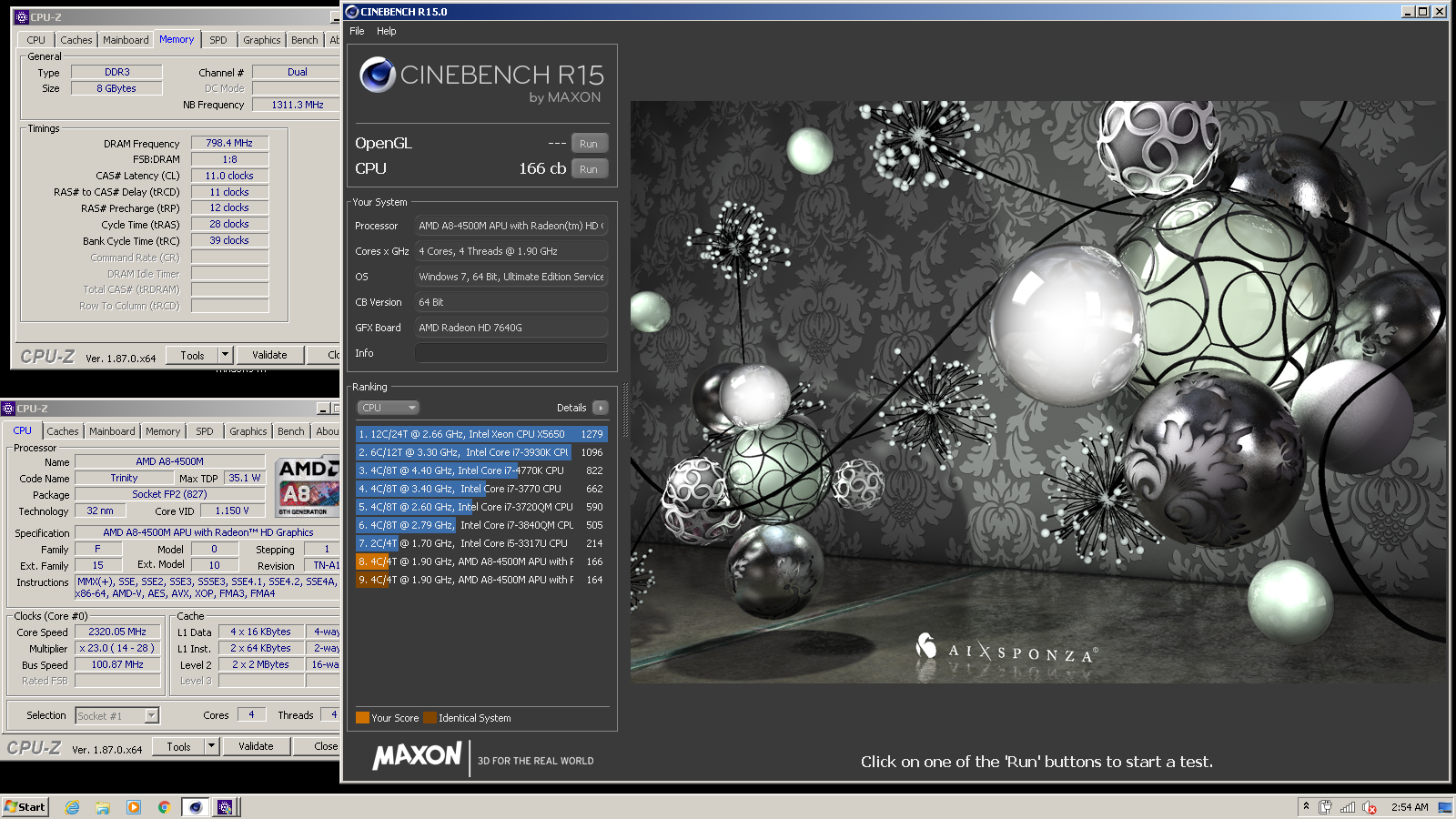The width and height of the screenshot is (1456, 819).
Task: Switch to Caches tab in upper CPU-Z
Action: click(76, 40)
